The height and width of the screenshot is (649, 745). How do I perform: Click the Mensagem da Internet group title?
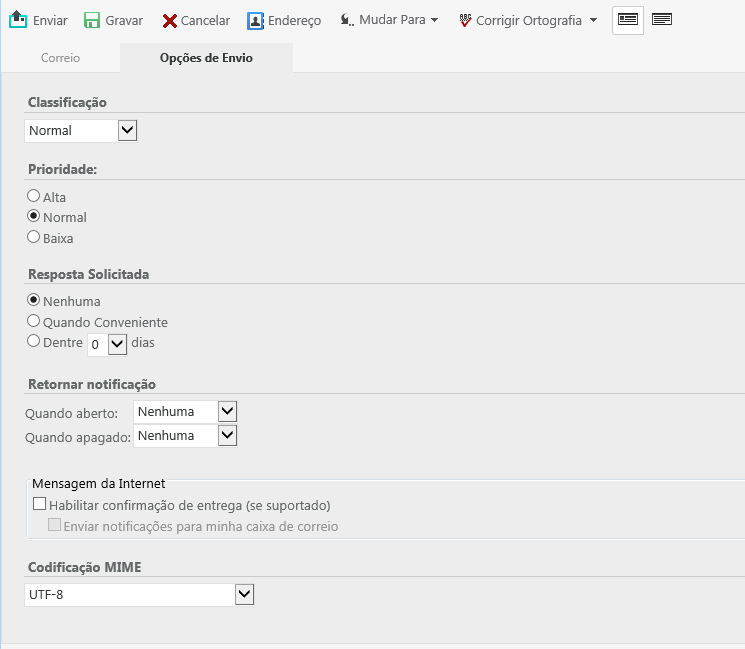pos(99,484)
